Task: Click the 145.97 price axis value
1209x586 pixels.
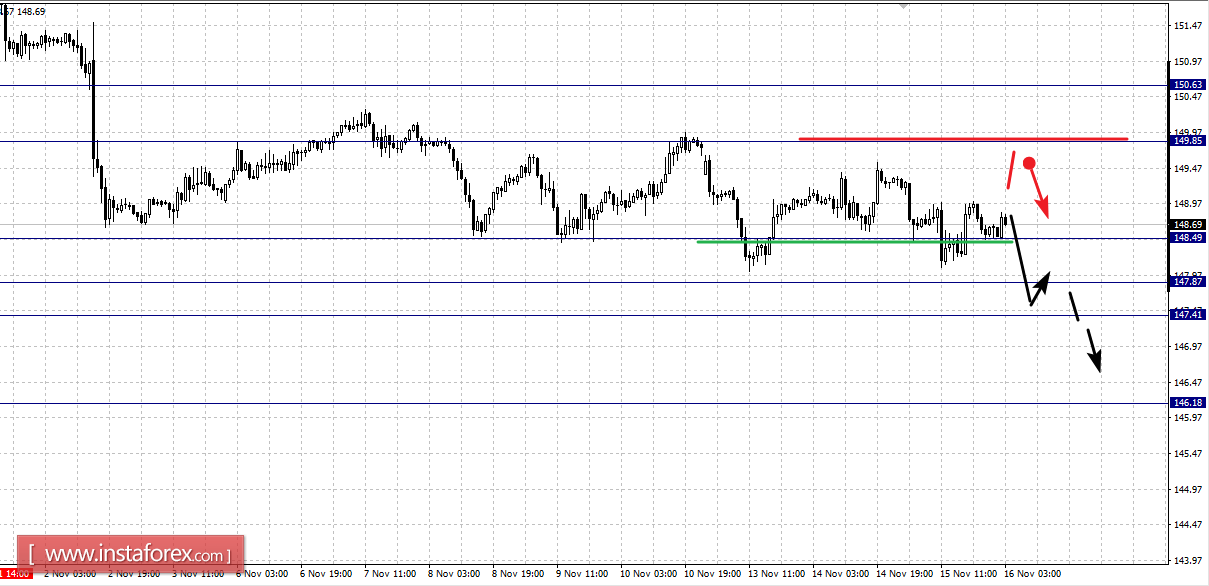Action: (1188, 417)
